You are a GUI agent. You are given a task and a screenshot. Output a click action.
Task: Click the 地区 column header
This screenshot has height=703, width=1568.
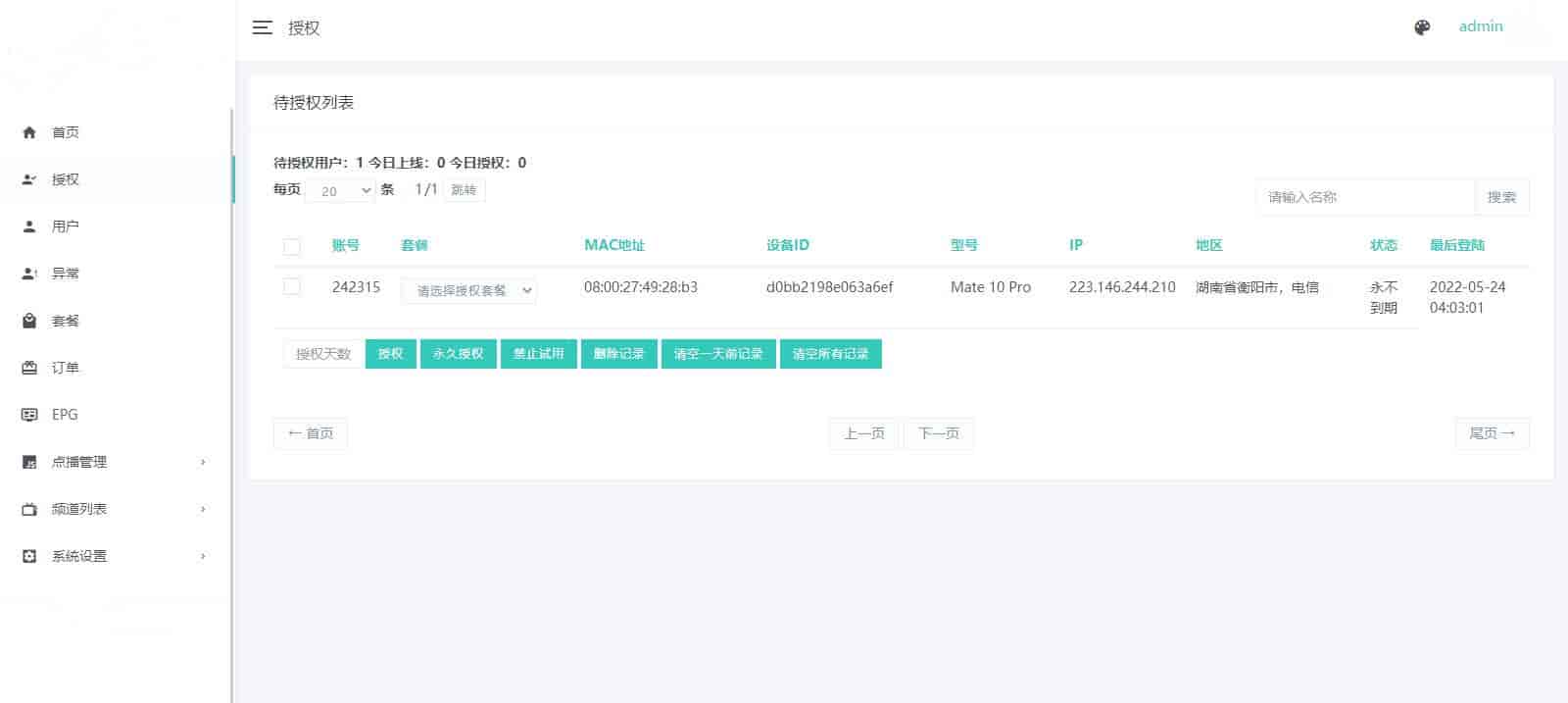tap(1209, 245)
